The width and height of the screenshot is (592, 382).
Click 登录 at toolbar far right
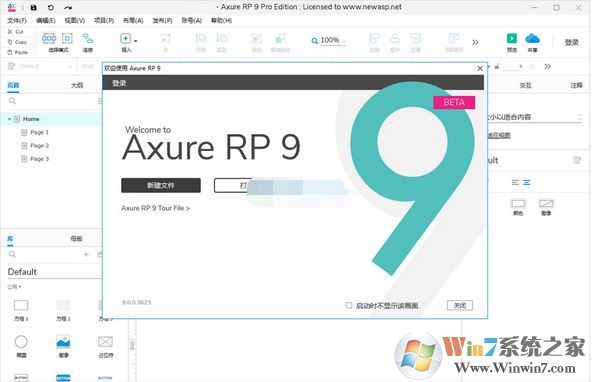[572, 42]
